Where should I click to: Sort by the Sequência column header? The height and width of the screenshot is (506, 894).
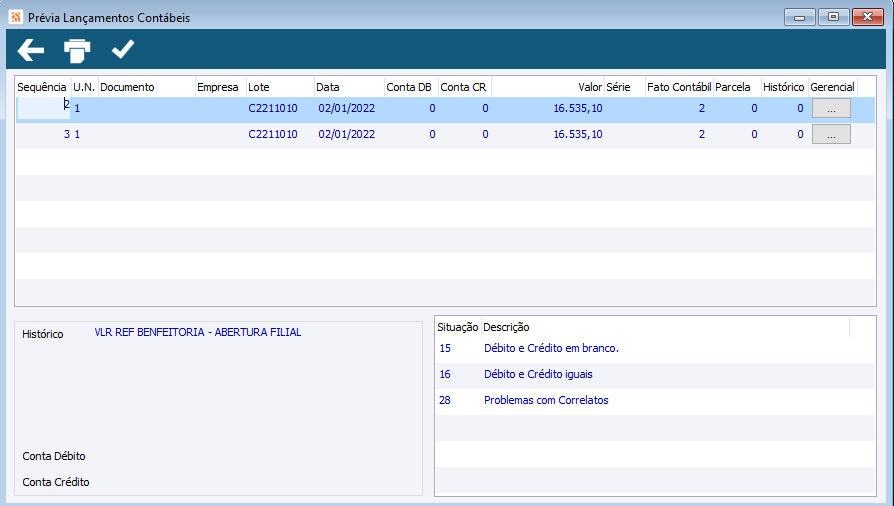tap(43, 87)
